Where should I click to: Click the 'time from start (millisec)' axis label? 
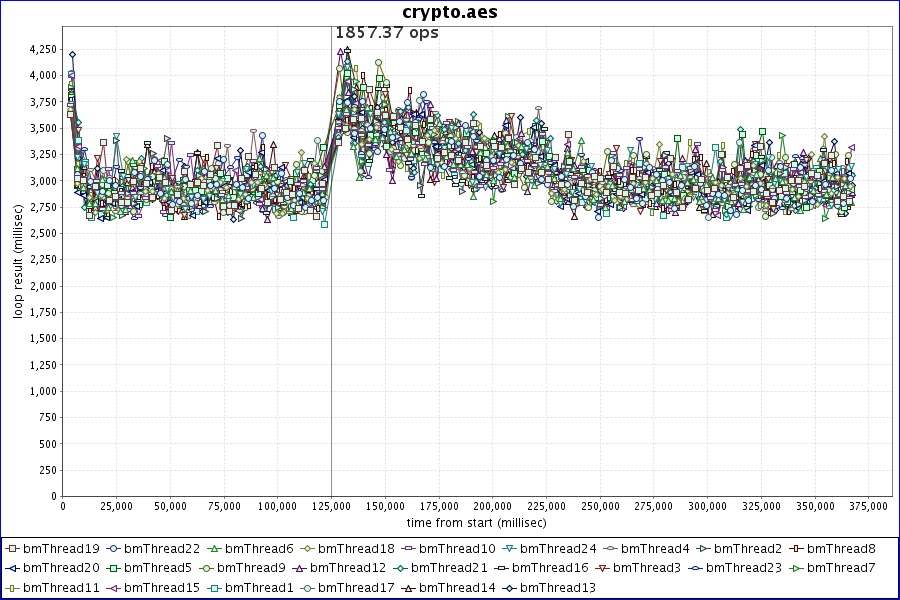(476, 523)
